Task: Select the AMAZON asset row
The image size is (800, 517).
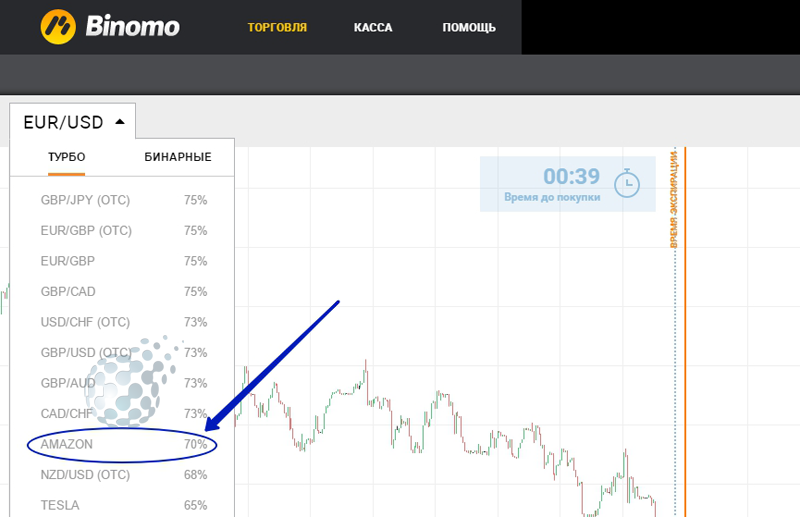Action: coord(122,444)
